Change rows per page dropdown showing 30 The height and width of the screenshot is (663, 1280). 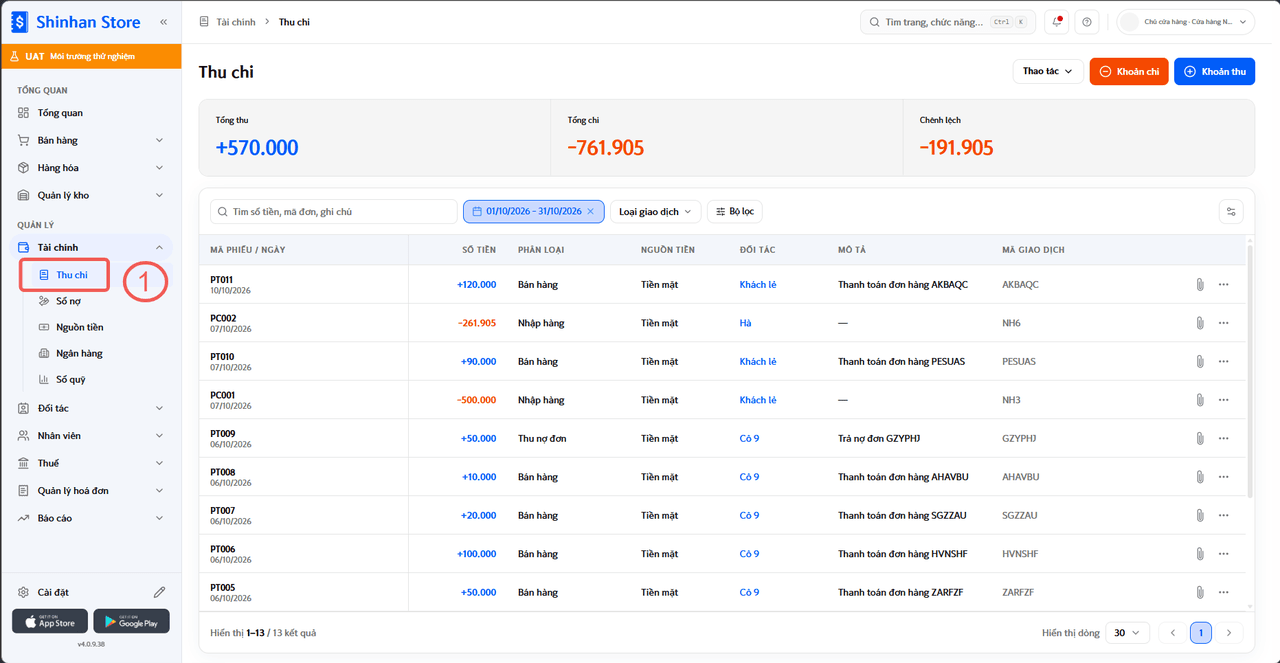1126,633
